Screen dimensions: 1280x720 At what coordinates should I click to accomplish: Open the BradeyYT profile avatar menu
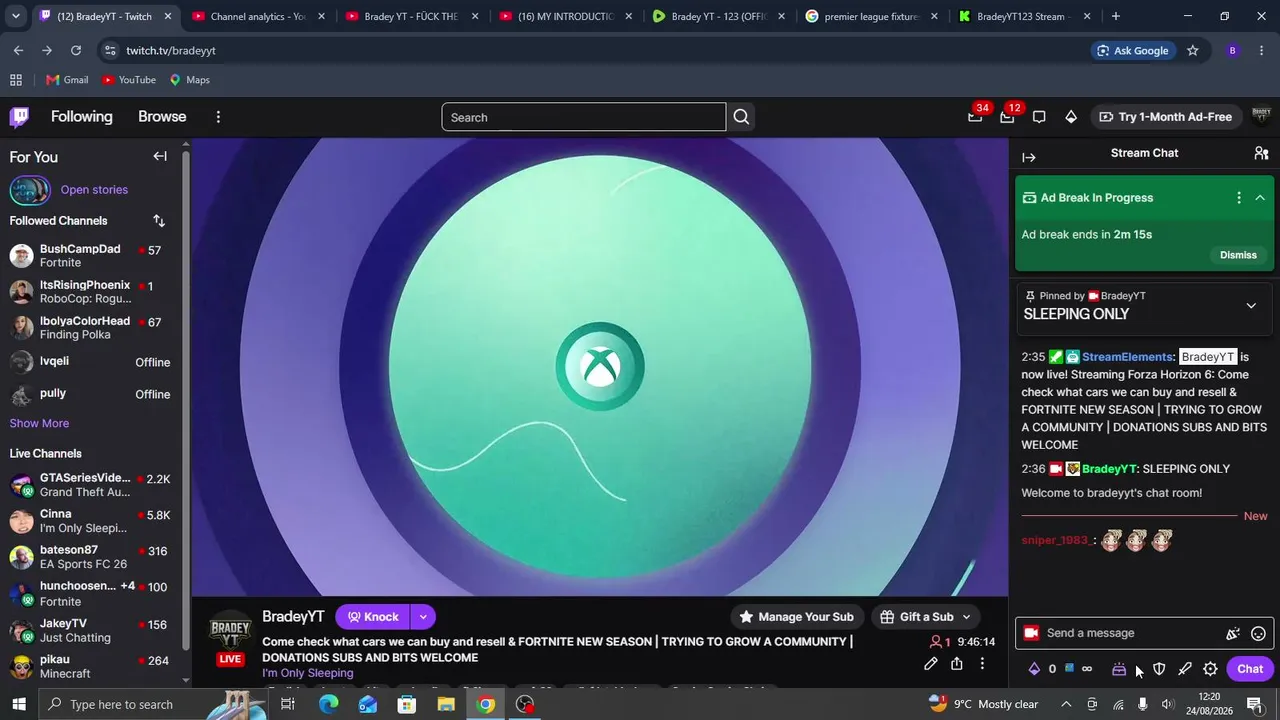click(x=1261, y=117)
